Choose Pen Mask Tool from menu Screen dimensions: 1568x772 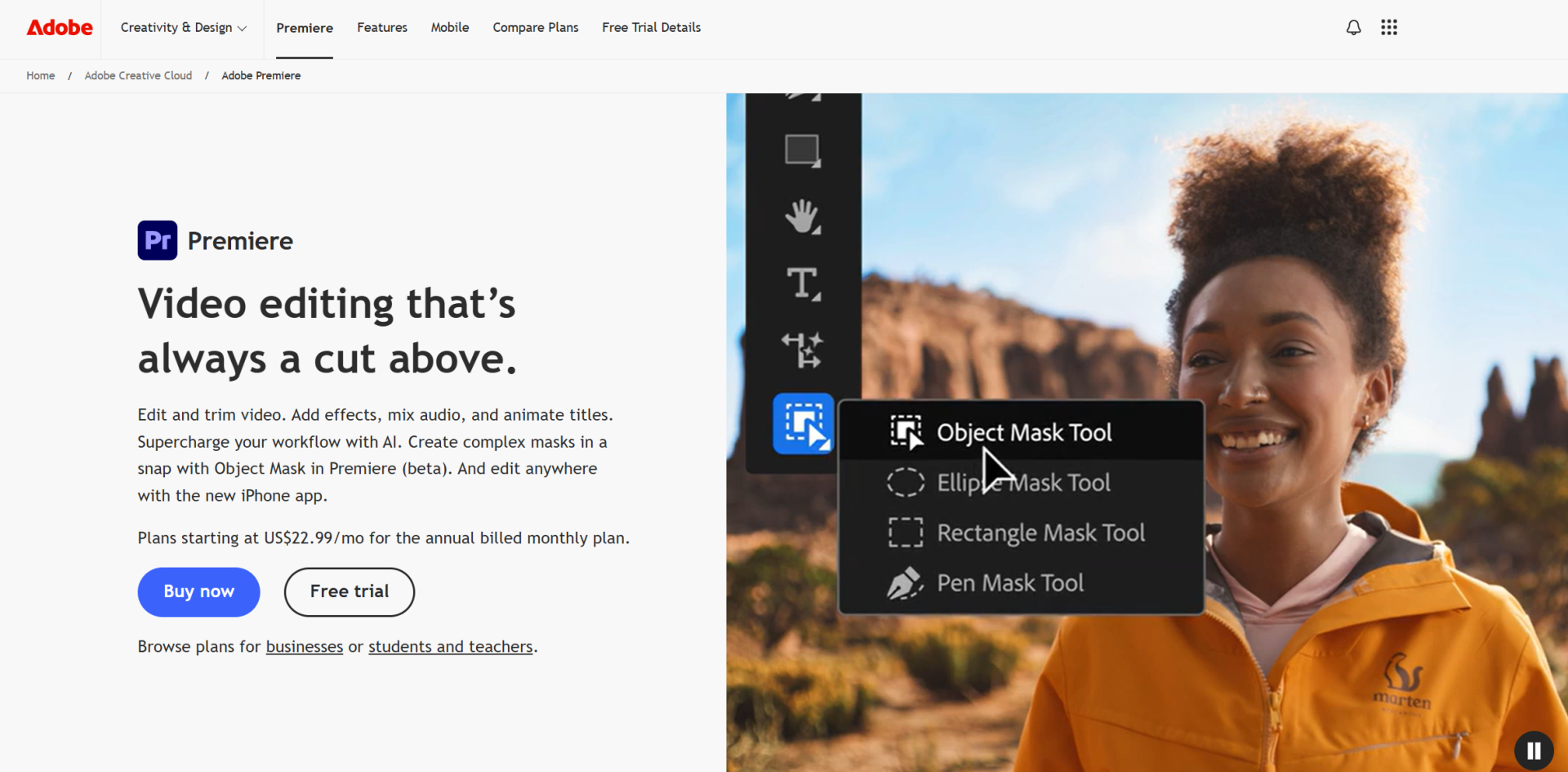click(1009, 583)
